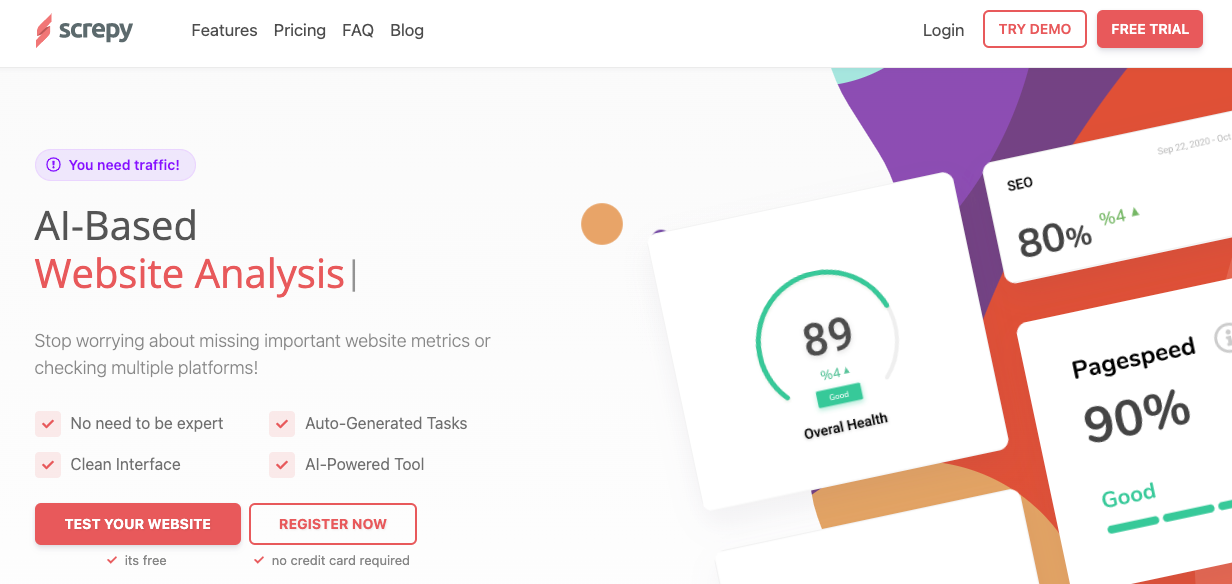
Task: Click the green Good badge in health gauge
Action: tap(839, 395)
